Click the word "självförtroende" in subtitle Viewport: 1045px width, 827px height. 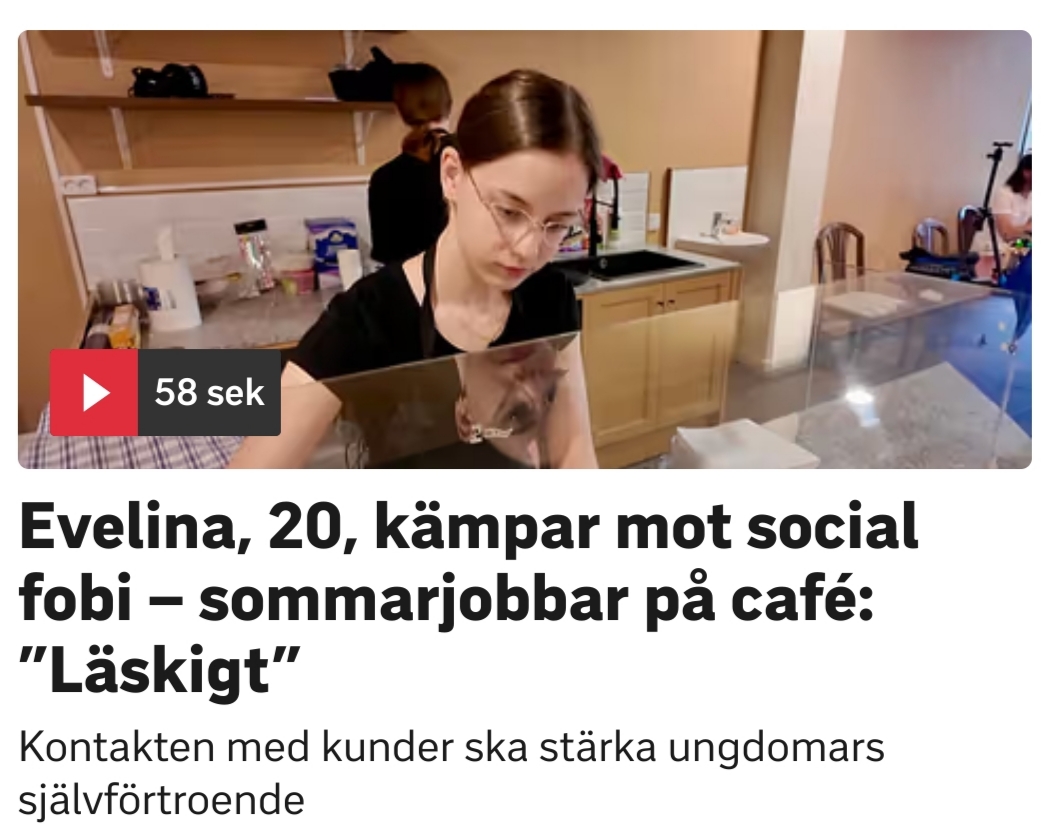coord(162,800)
